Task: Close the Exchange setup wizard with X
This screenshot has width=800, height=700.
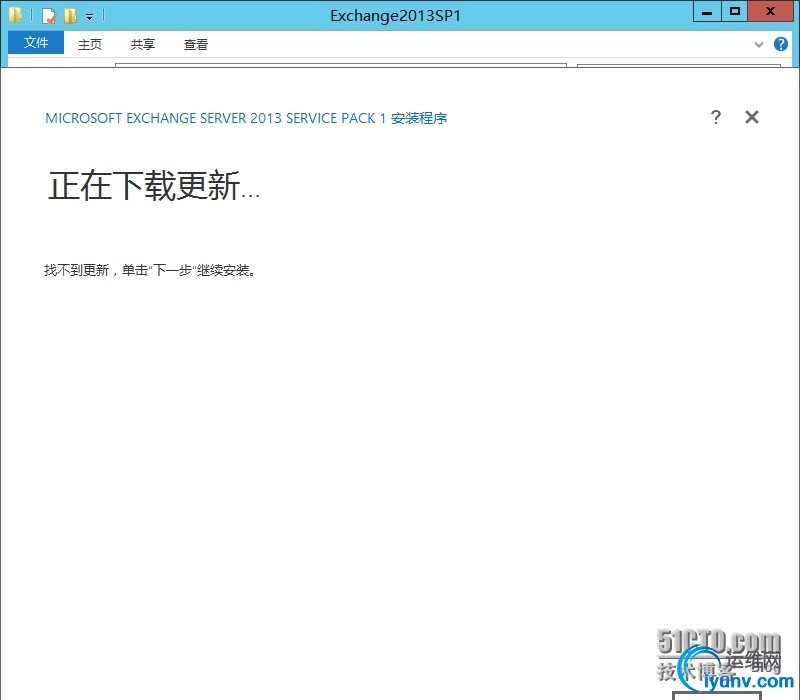Action: 752,117
